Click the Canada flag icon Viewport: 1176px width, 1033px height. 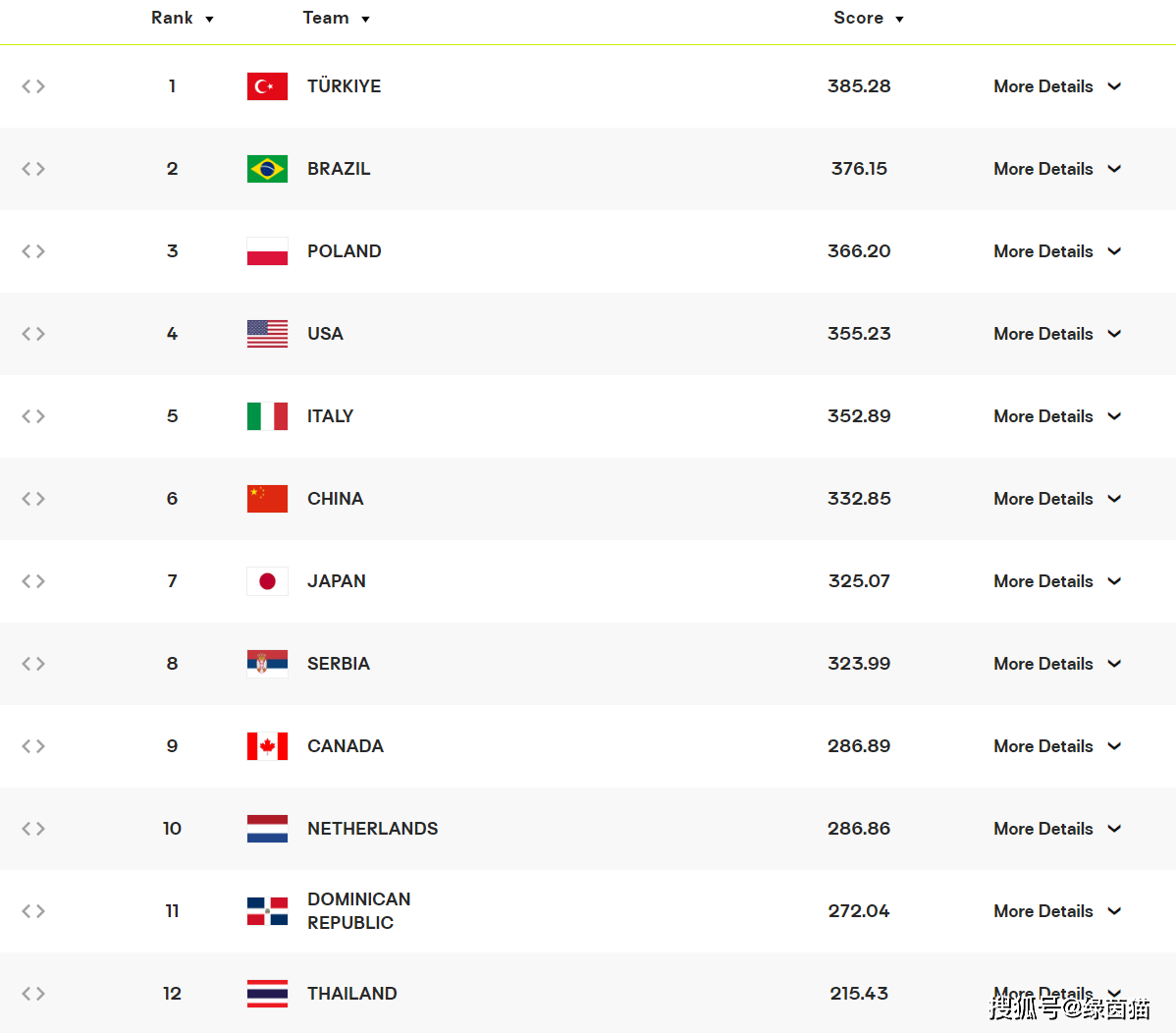tap(267, 746)
